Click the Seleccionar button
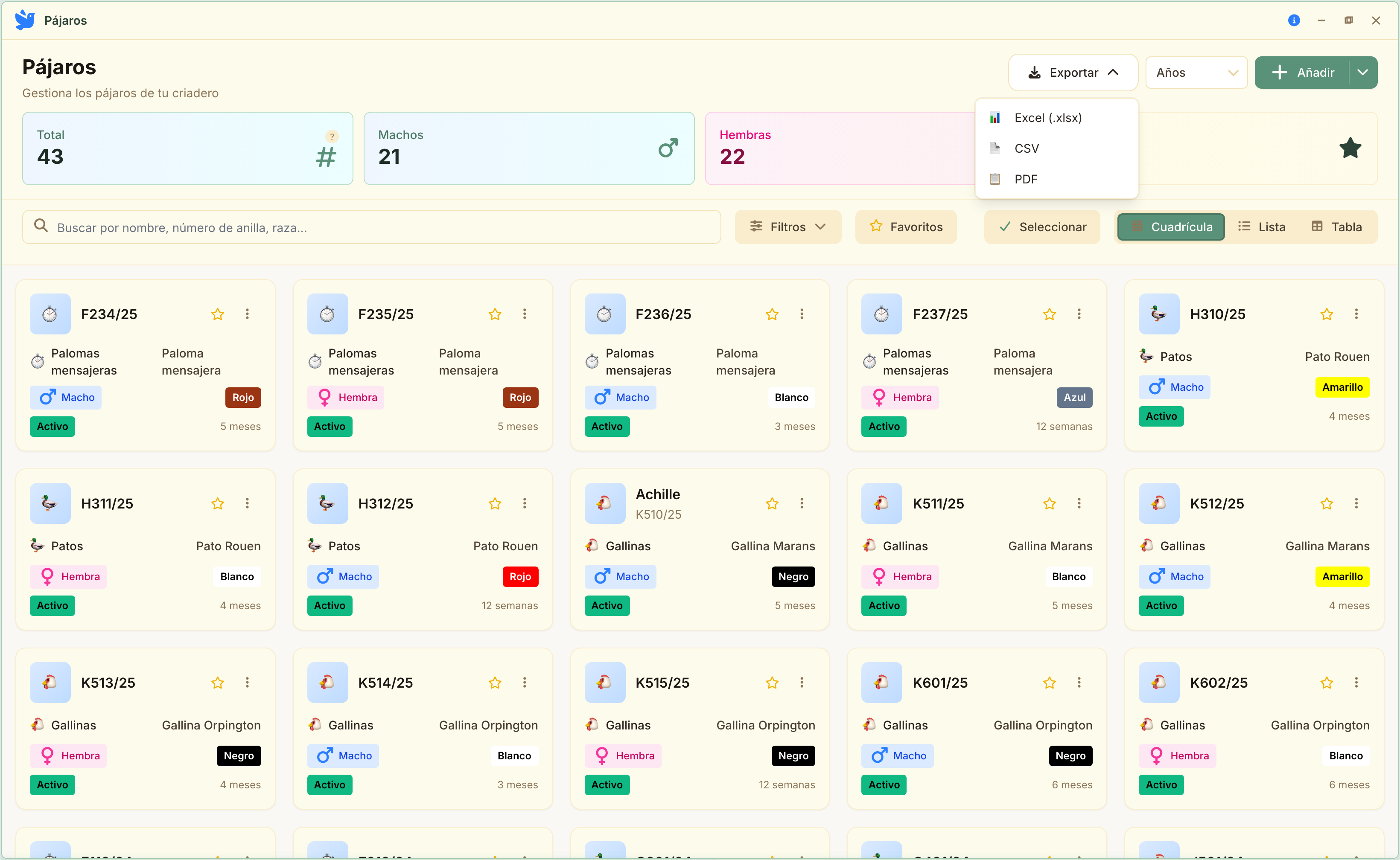This screenshot has height=860, width=1400. point(1042,227)
